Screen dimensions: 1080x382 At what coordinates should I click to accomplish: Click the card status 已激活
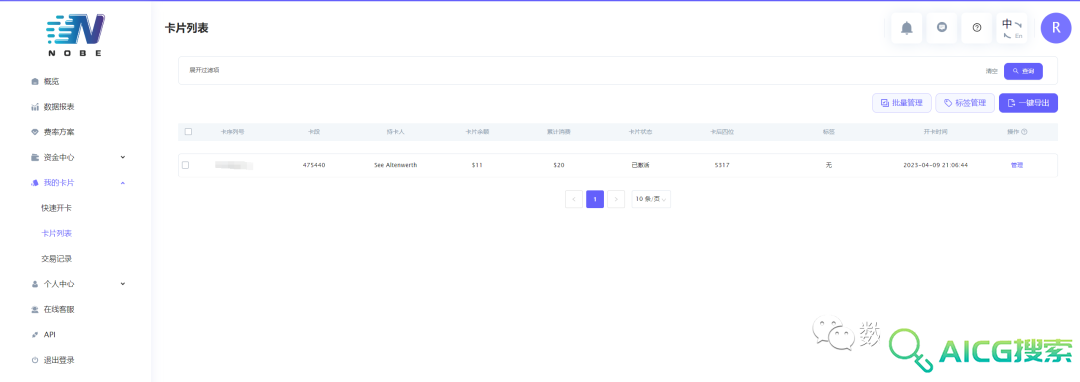(641, 165)
